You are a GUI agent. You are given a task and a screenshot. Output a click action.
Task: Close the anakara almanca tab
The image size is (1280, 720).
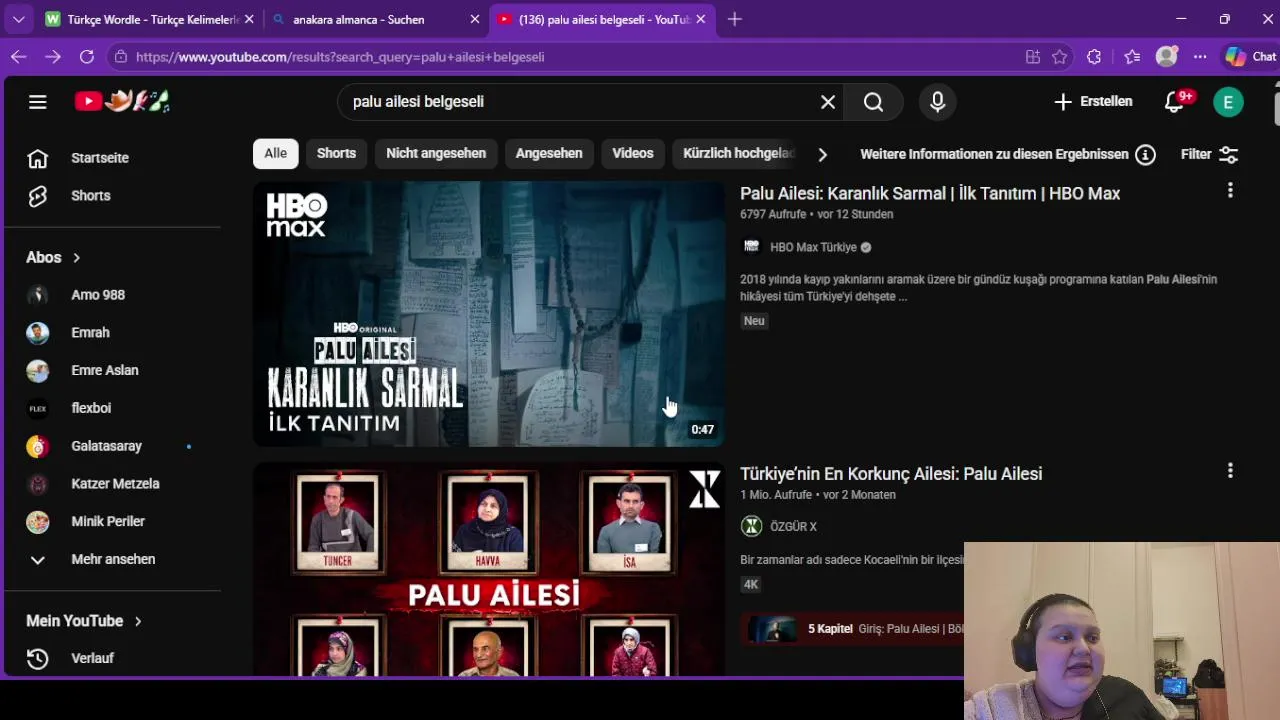[x=476, y=19]
